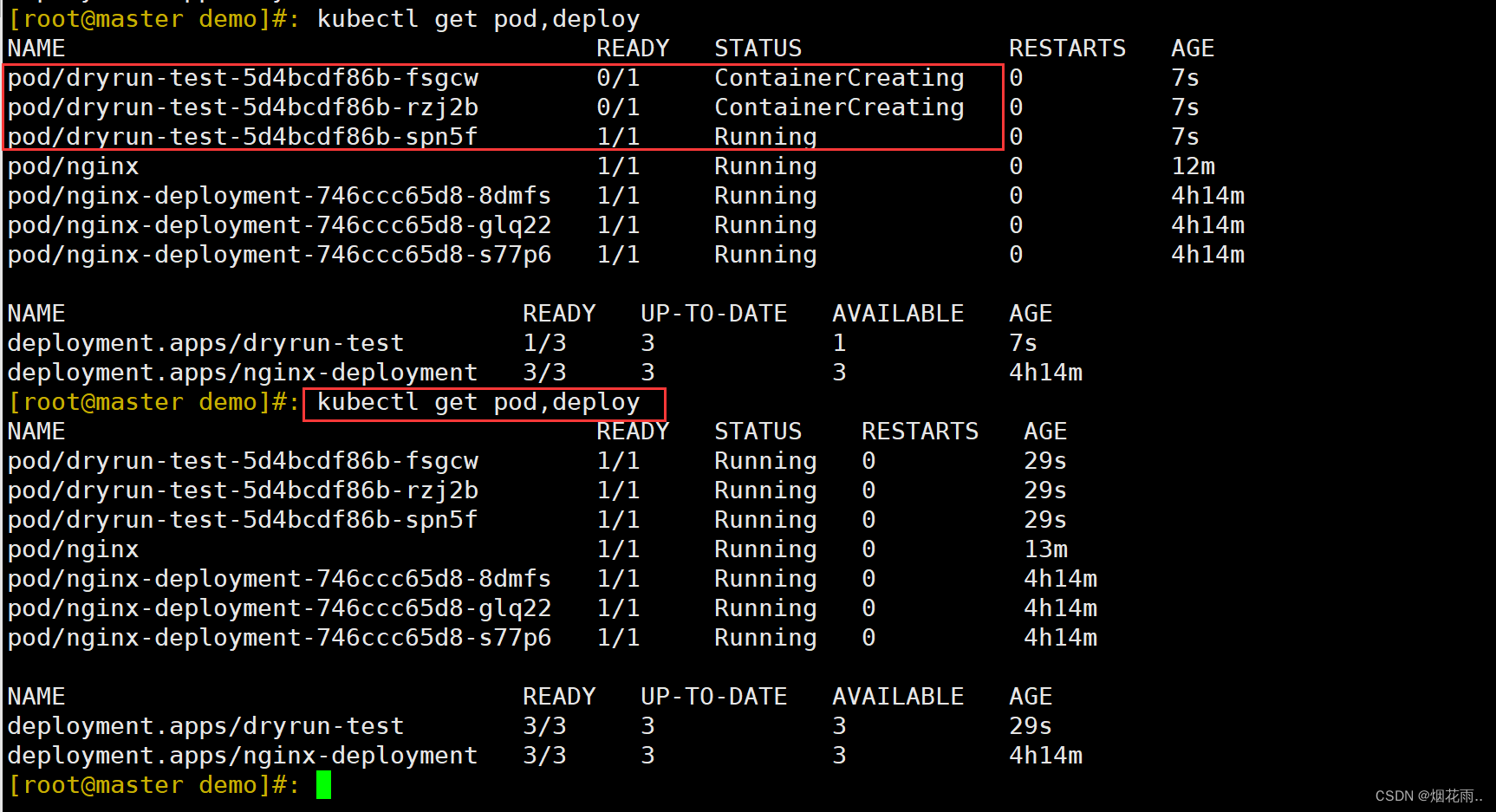Click deployment.apps/dryrun-test aged 29s
Image resolution: width=1496 pixels, height=812 pixels.
205,726
